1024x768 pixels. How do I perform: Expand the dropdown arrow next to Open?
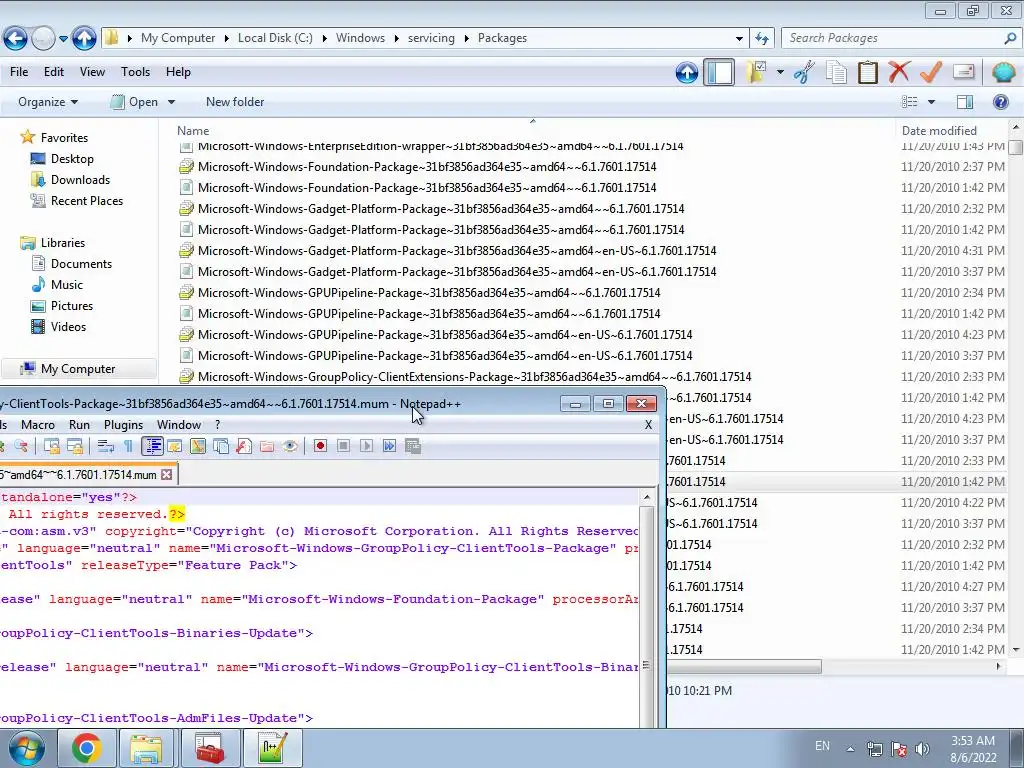tap(171, 102)
